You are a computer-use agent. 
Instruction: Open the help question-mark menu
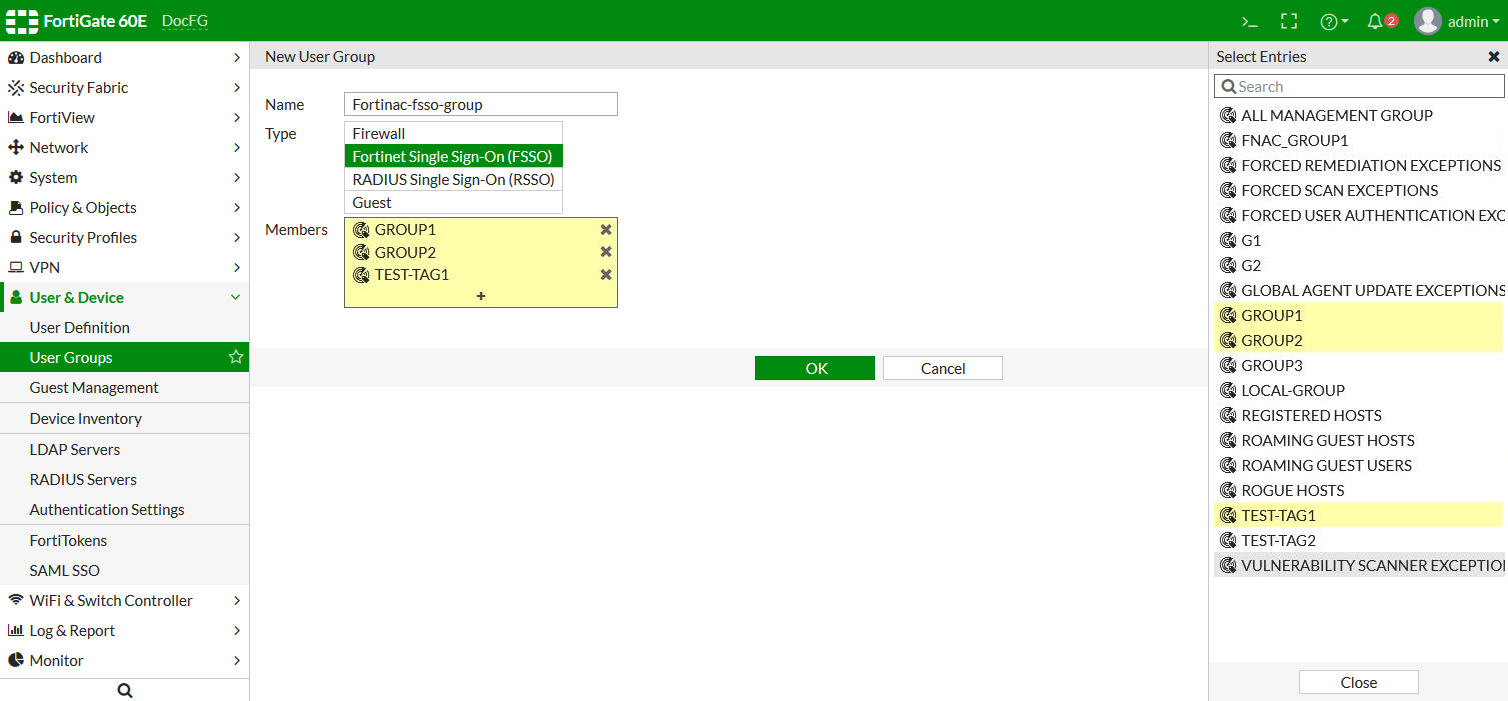1334,21
